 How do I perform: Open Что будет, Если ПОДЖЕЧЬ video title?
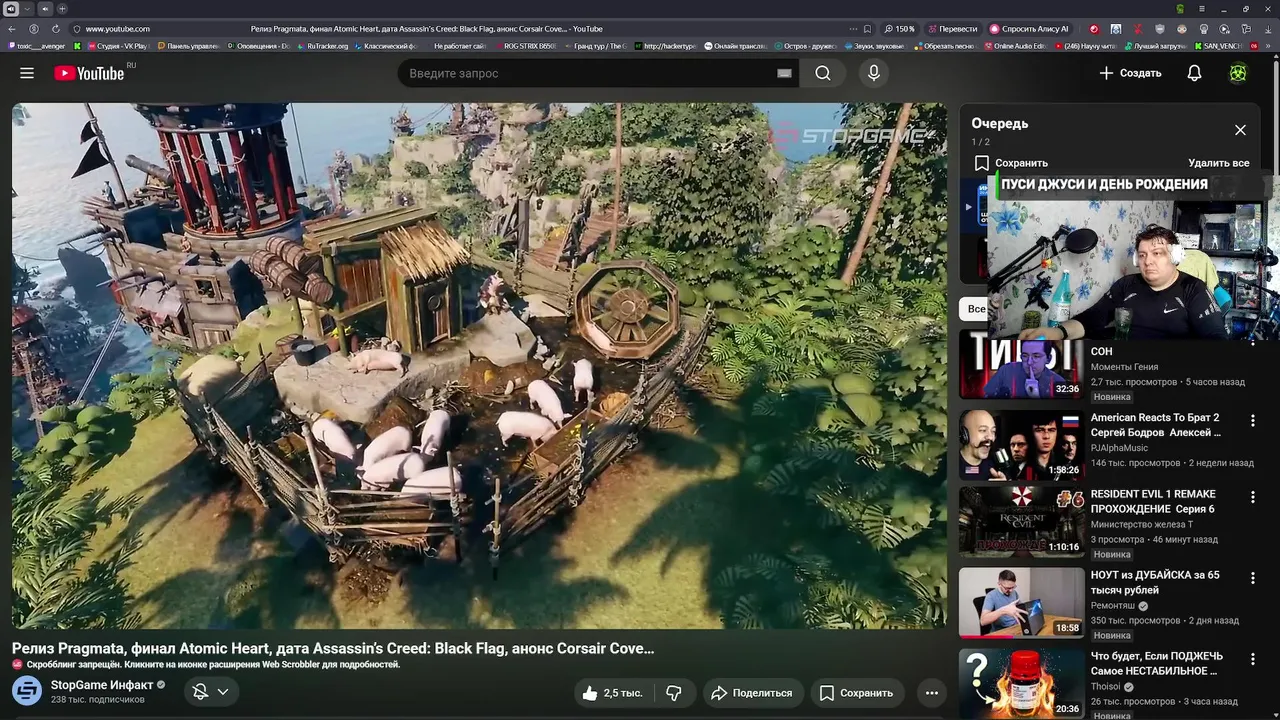(1156, 664)
